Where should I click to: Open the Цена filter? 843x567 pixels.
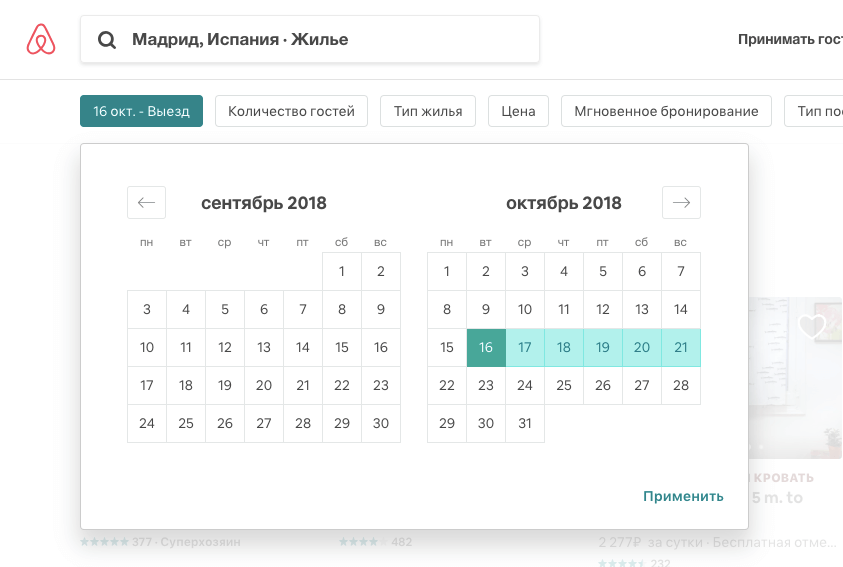click(518, 111)
